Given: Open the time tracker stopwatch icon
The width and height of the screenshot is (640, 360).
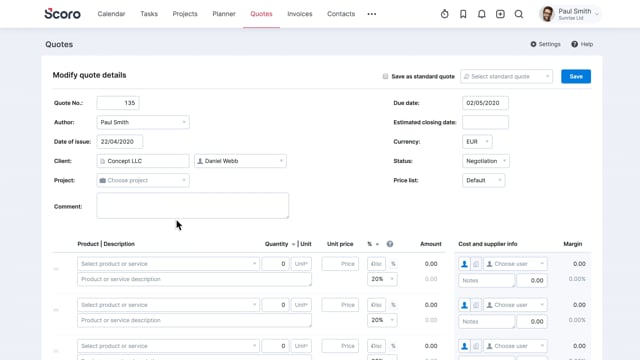Looking at the screenshot, I should tap(444, 14).
